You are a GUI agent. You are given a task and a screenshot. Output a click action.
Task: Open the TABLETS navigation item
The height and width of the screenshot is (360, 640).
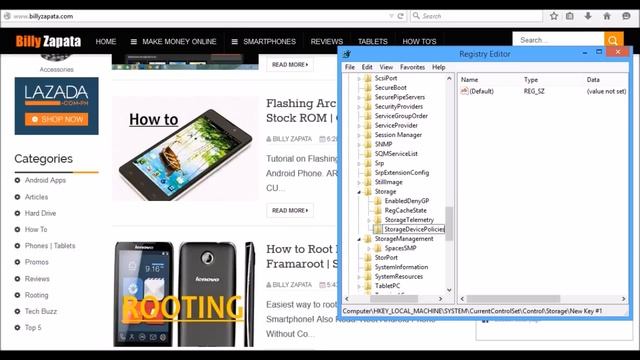click(373, 41)
